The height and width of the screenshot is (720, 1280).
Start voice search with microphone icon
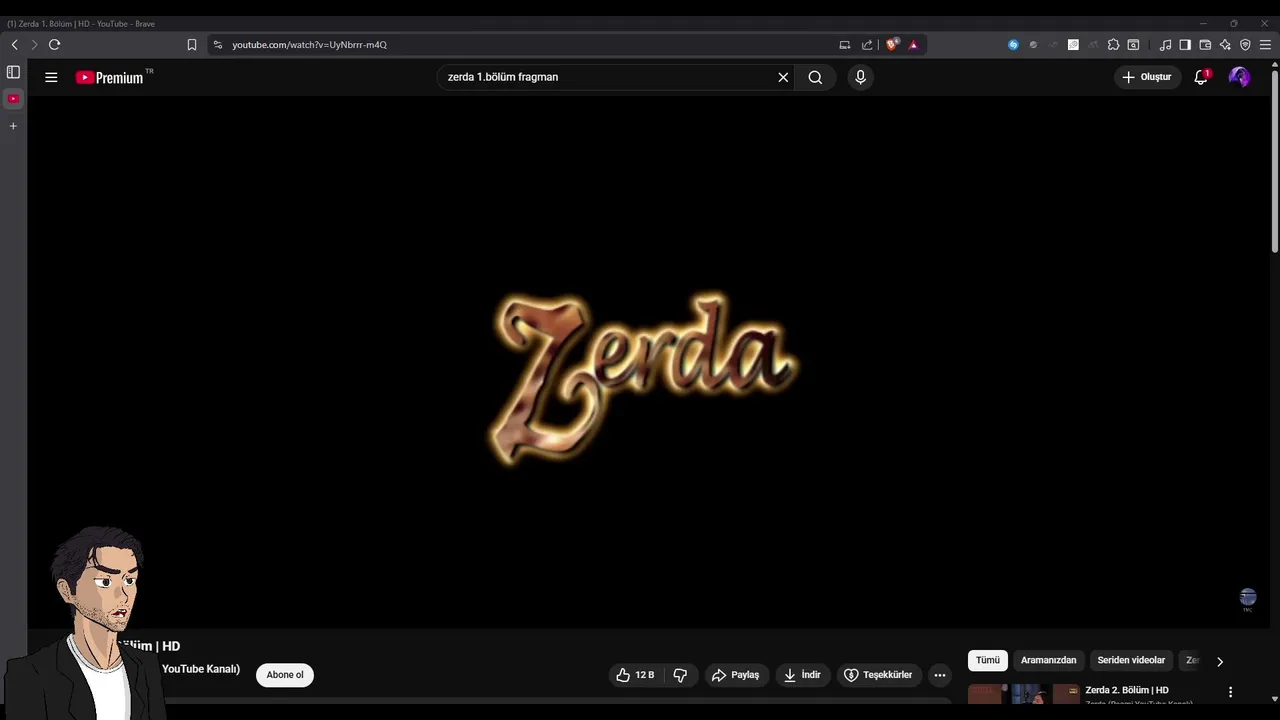point(860,77)
